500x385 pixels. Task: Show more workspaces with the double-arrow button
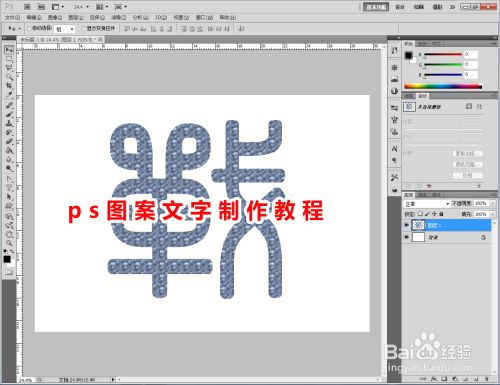pos(452,7)
